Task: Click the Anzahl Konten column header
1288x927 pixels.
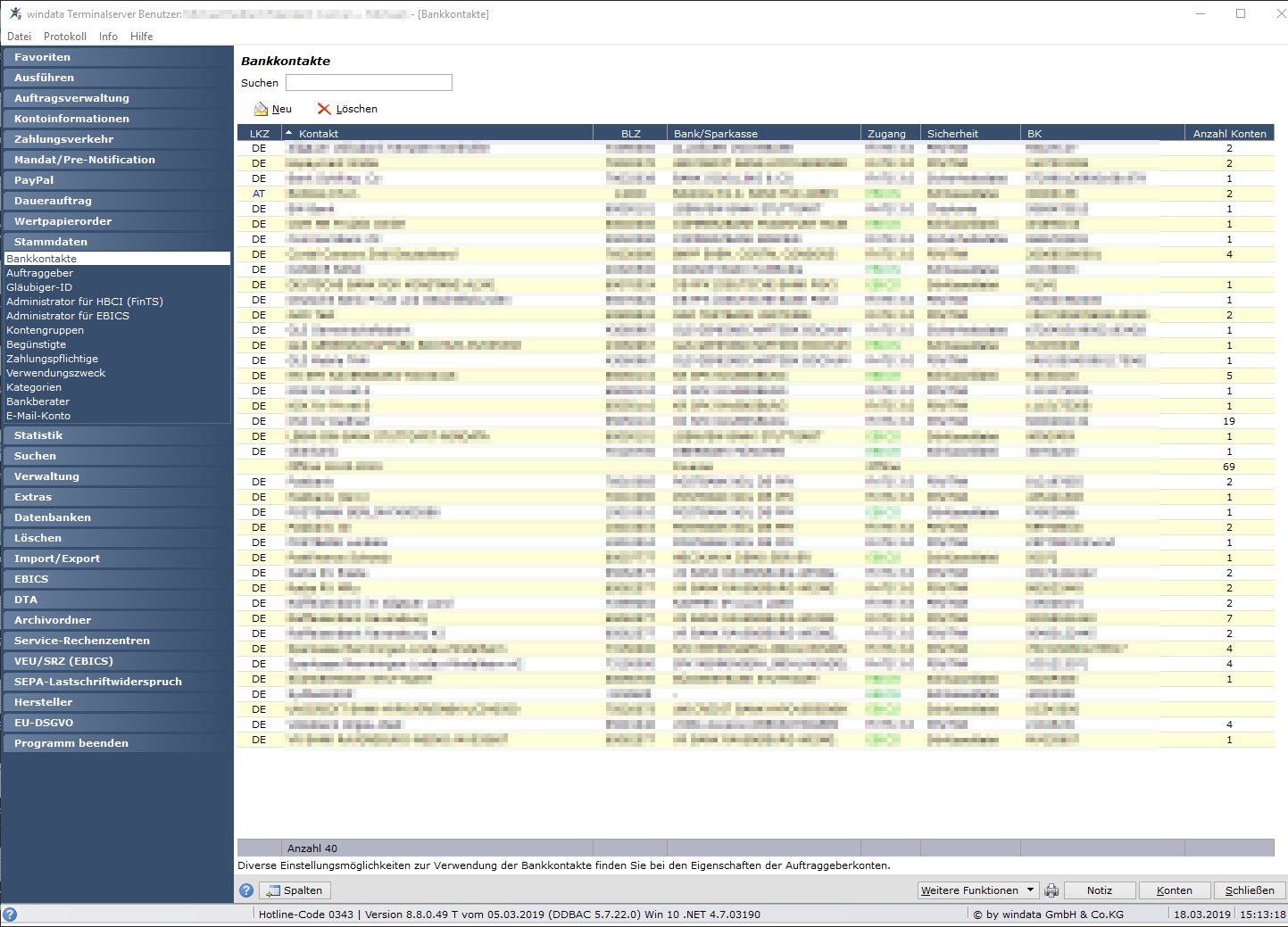Action: pyautogui.click(x=1229, y=134)
